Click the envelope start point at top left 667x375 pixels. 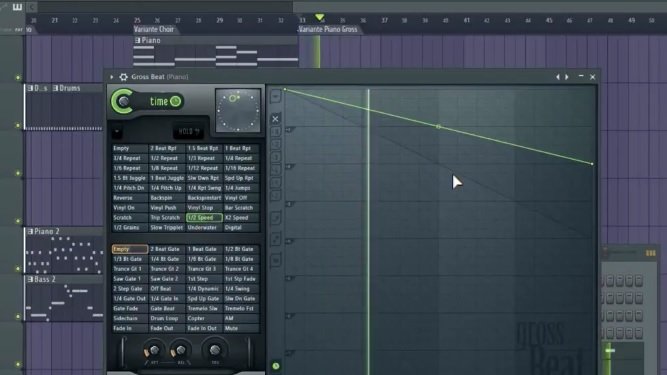(285, 89)
